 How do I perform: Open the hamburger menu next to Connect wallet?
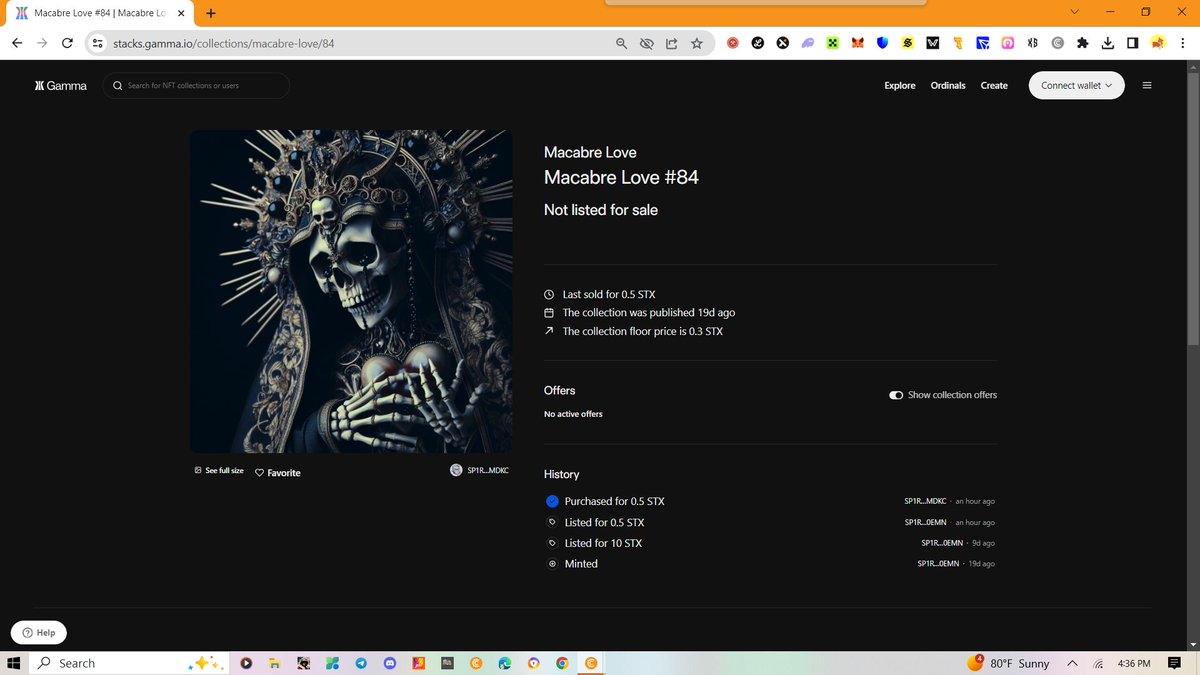pyautogui.click(x=1147, y=85)
